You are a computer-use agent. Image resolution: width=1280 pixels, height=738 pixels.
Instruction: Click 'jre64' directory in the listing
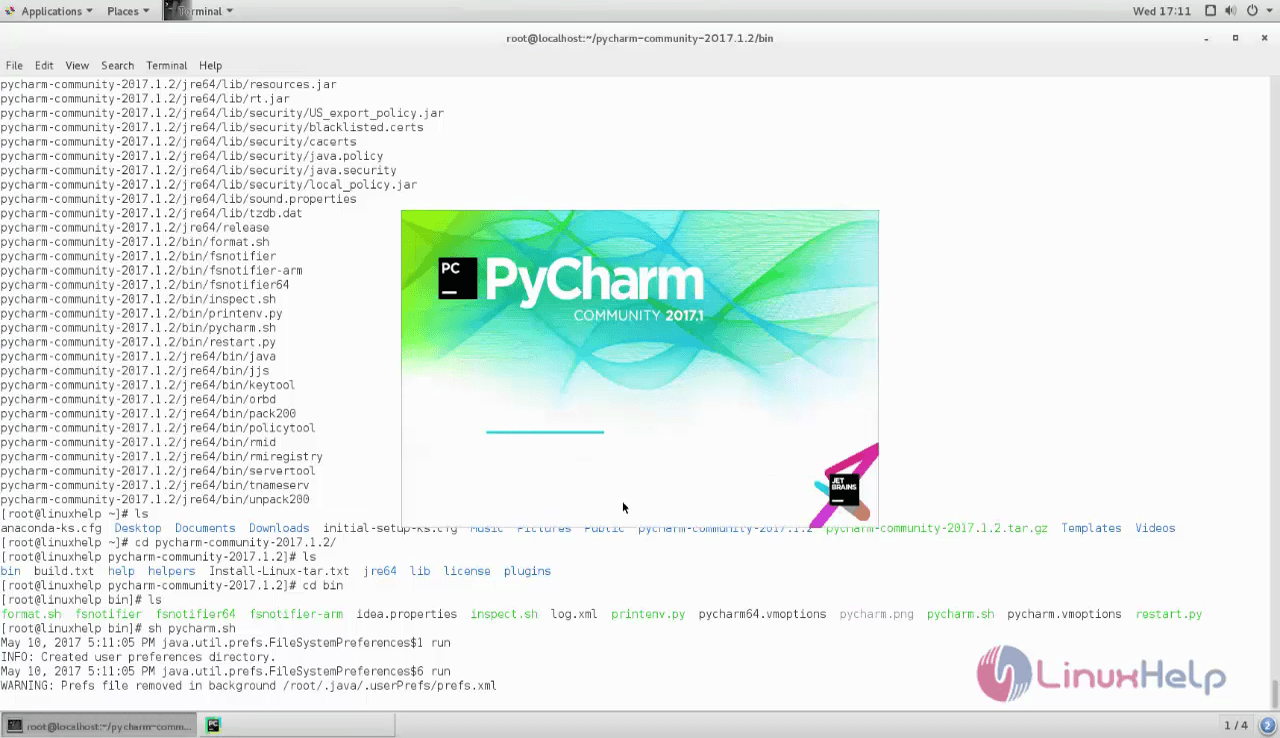(x=380, y=571)
